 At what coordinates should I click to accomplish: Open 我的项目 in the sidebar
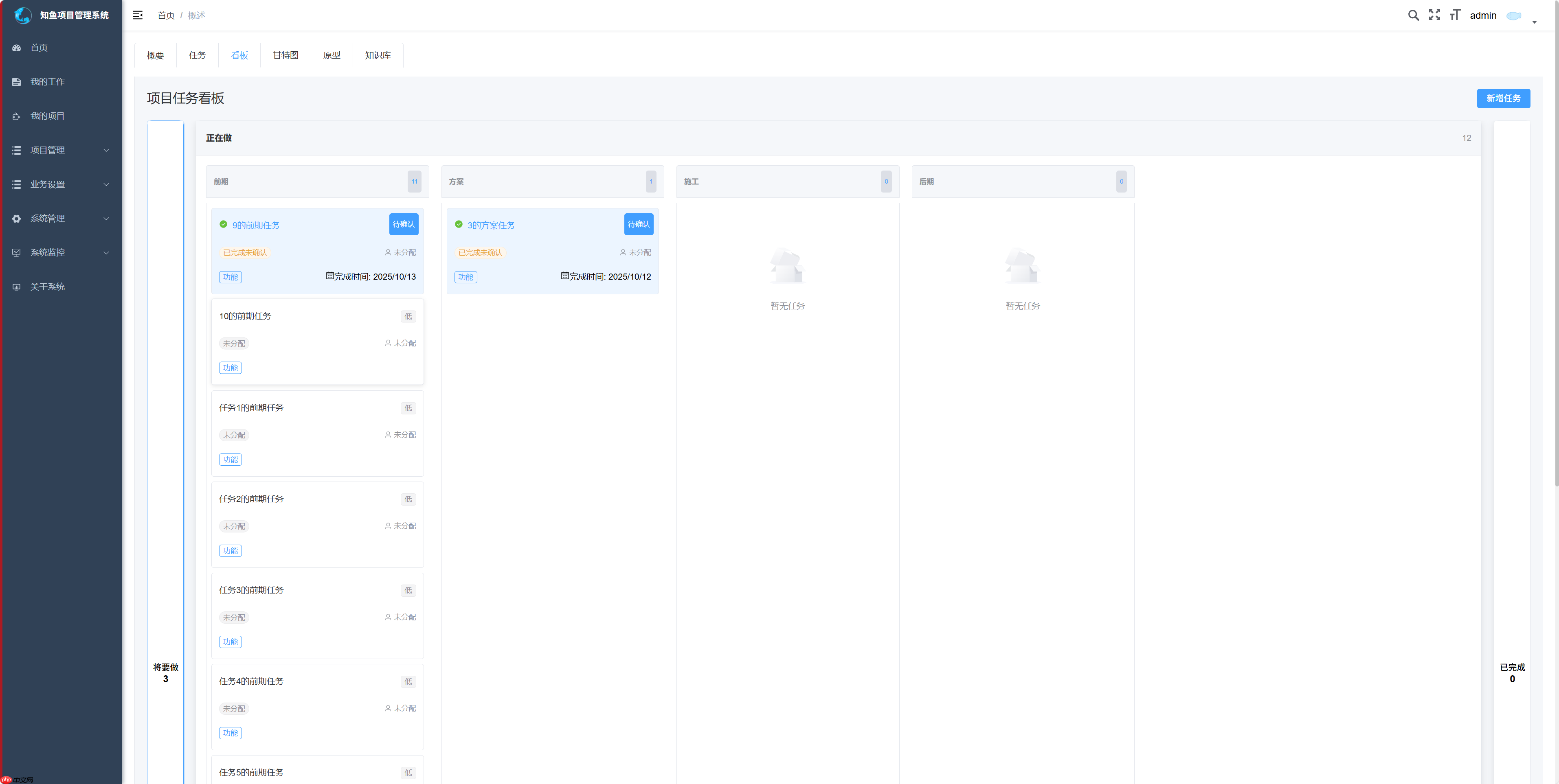pos(48,116)
